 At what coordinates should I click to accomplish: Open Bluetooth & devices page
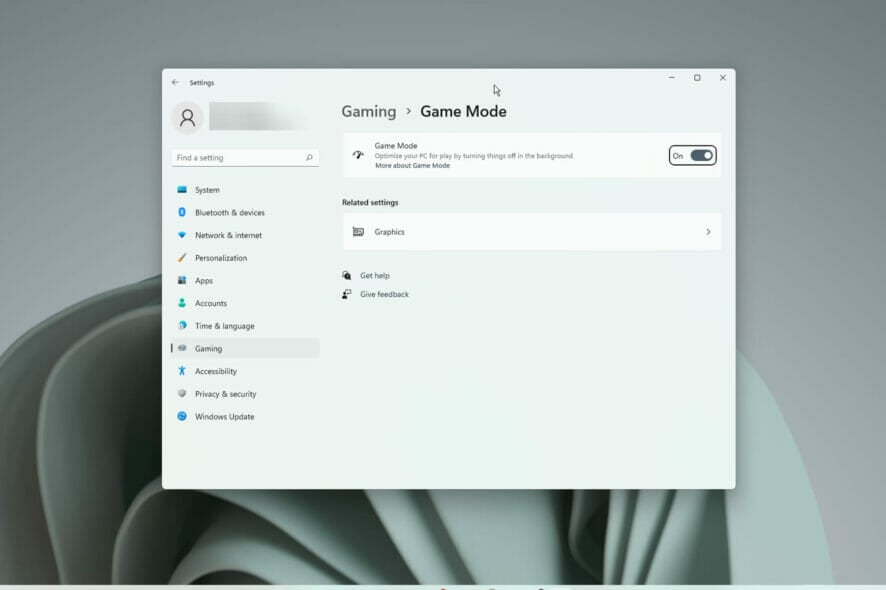click(x=230, y=212)
